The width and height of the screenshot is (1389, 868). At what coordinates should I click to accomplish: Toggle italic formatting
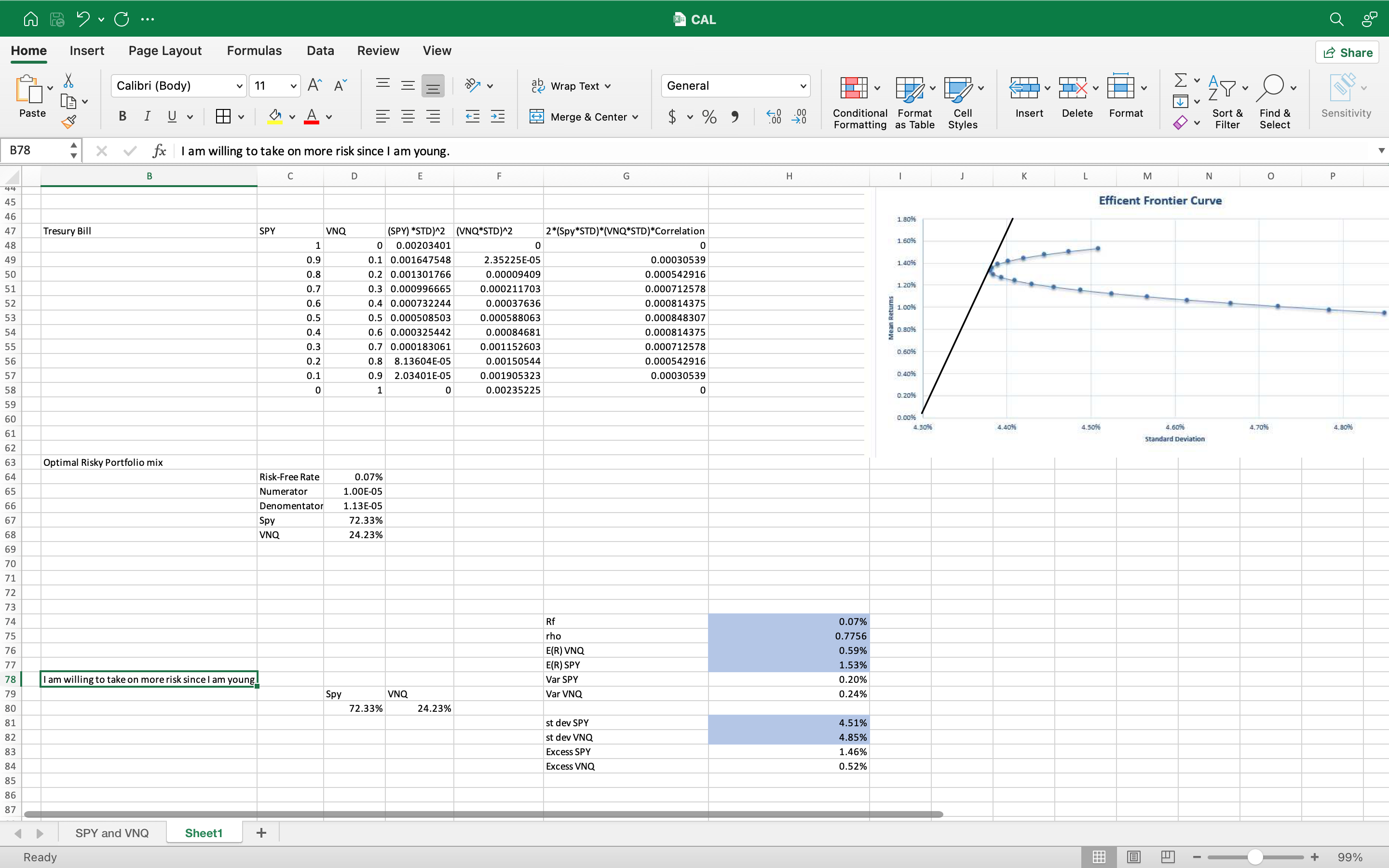point(147,117)
